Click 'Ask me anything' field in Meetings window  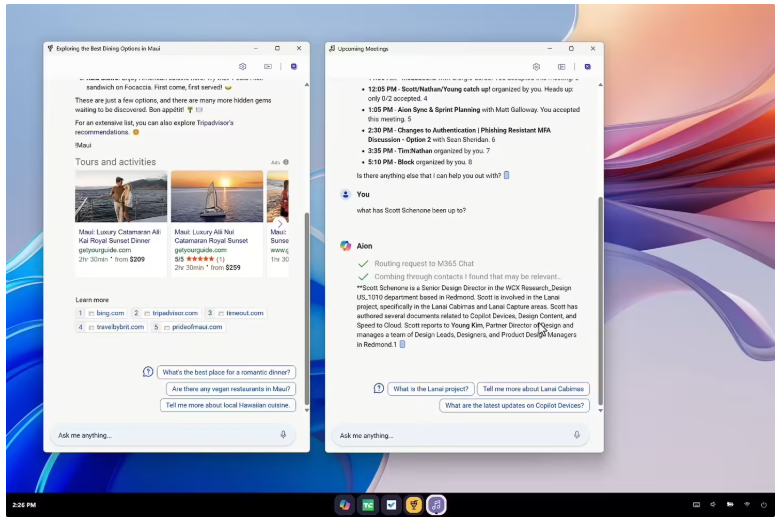(460, 435)
